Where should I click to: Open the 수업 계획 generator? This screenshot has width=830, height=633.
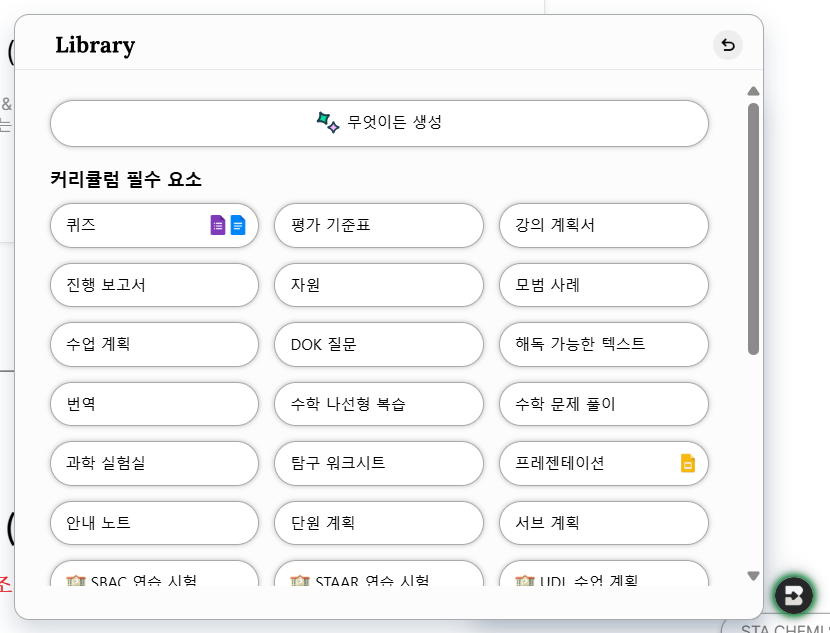point(154,344)
